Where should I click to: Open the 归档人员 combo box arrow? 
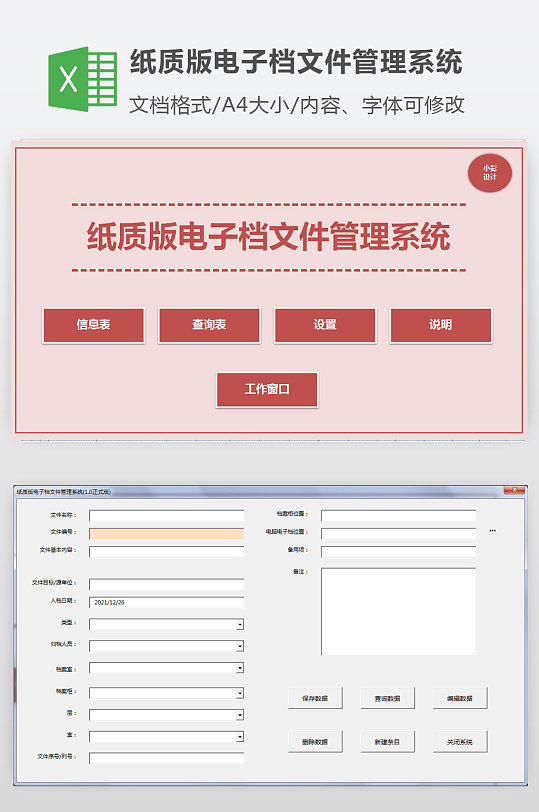click(x=240, y=646)
